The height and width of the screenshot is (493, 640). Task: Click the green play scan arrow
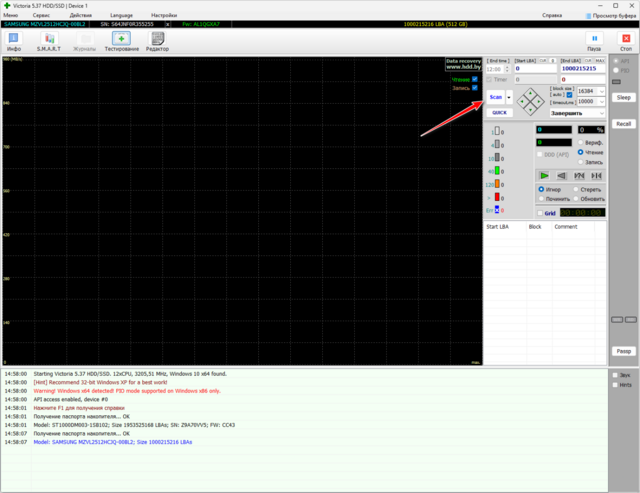544,175
